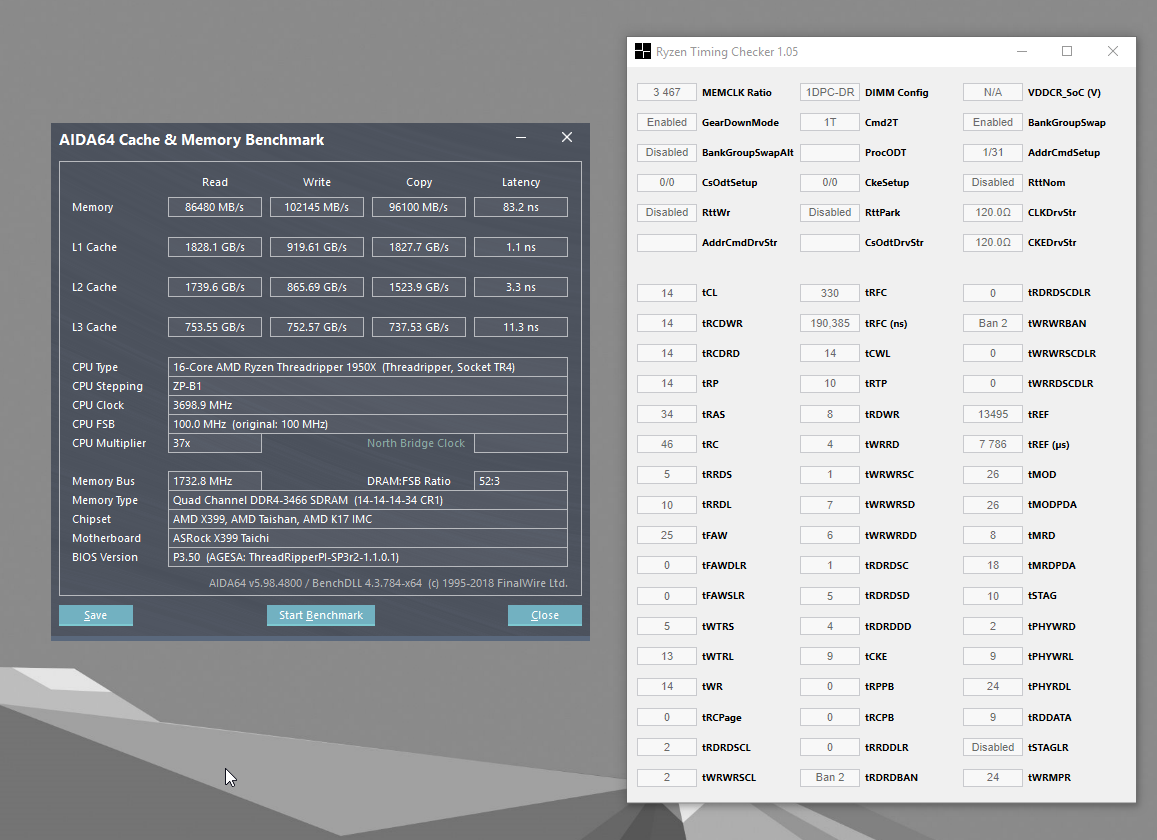Click L1 Cache Read value 1828.1 GB/s

pos(215,247)
